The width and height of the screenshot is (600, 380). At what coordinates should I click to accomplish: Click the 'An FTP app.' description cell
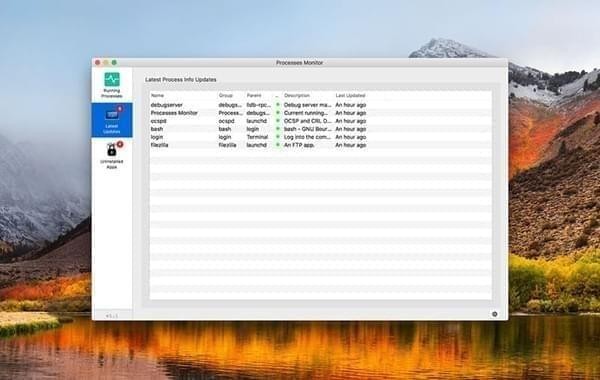pos(299,145)
